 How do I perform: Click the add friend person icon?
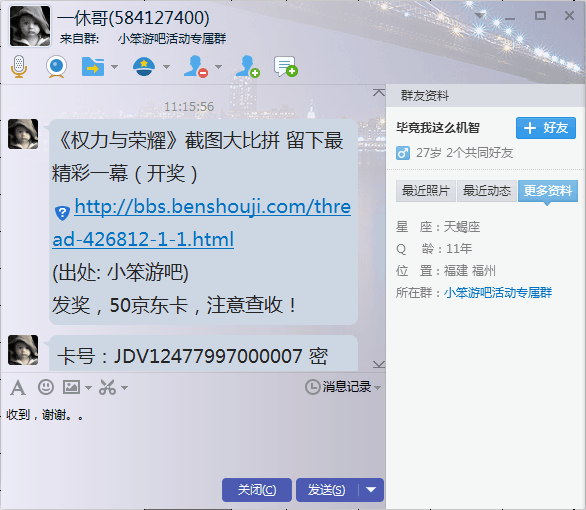247,67
